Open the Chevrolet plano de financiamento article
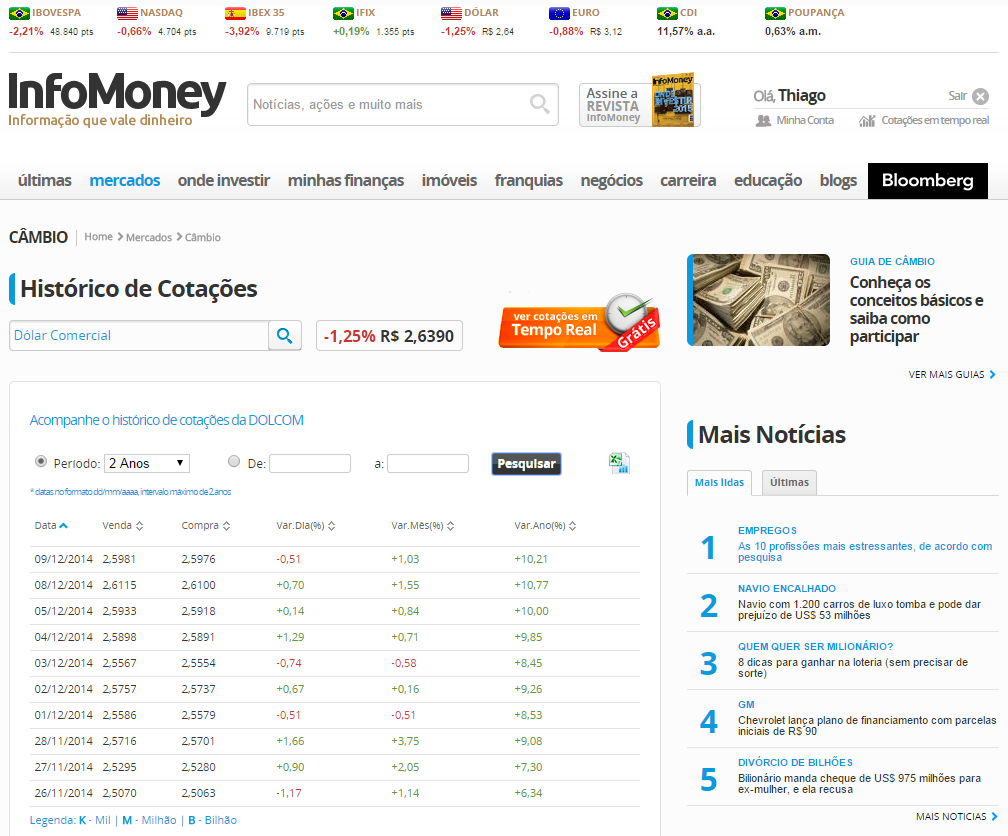This screenshot has width=1008, height=836. click(x=867, y=725)
